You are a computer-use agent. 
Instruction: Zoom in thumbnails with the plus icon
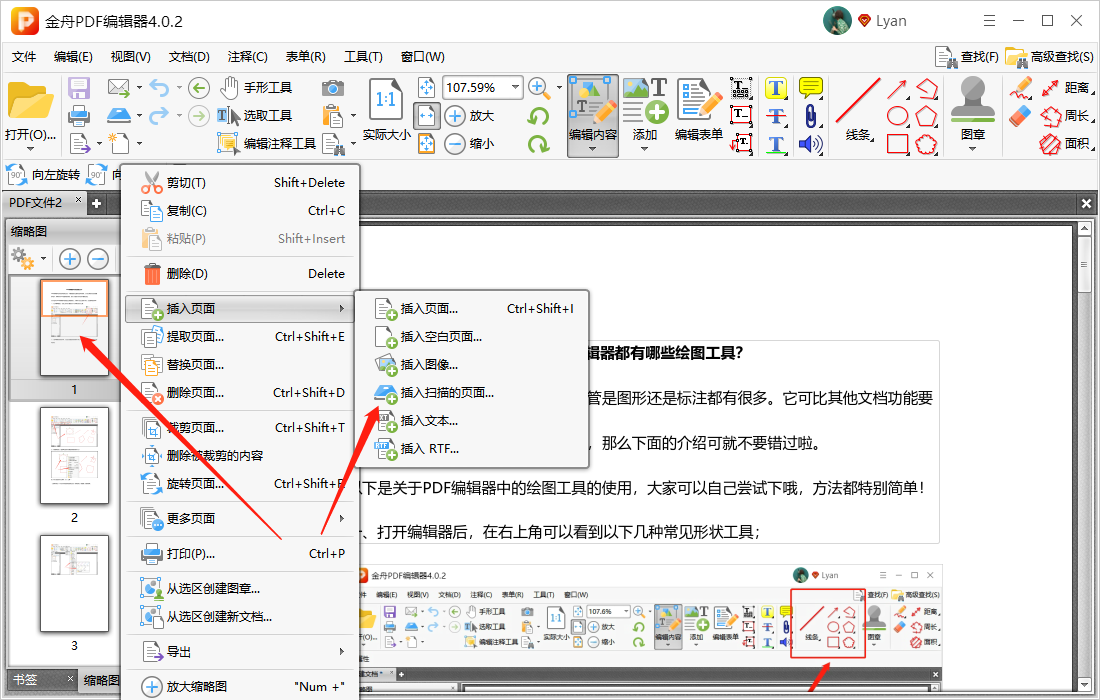click(69, 259)
